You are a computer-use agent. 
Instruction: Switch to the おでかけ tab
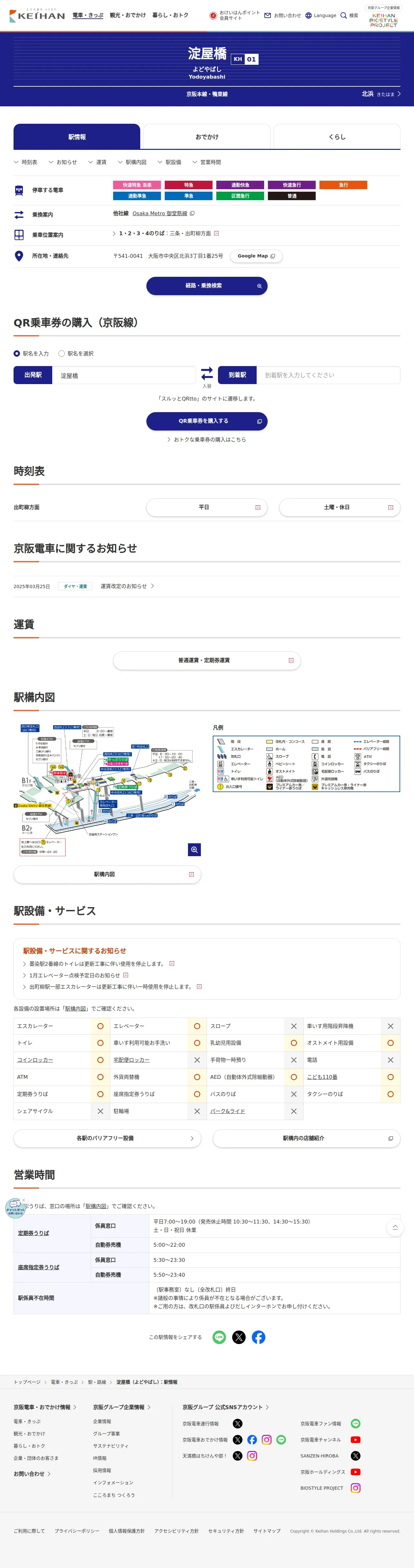pos(207,137)
